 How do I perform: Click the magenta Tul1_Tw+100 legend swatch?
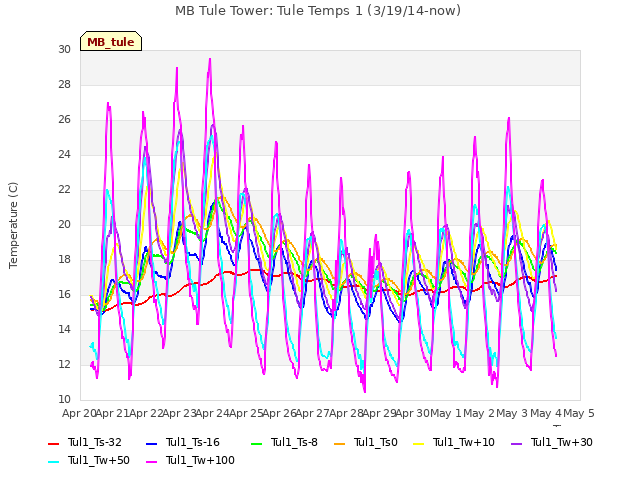tap(151, 461)
